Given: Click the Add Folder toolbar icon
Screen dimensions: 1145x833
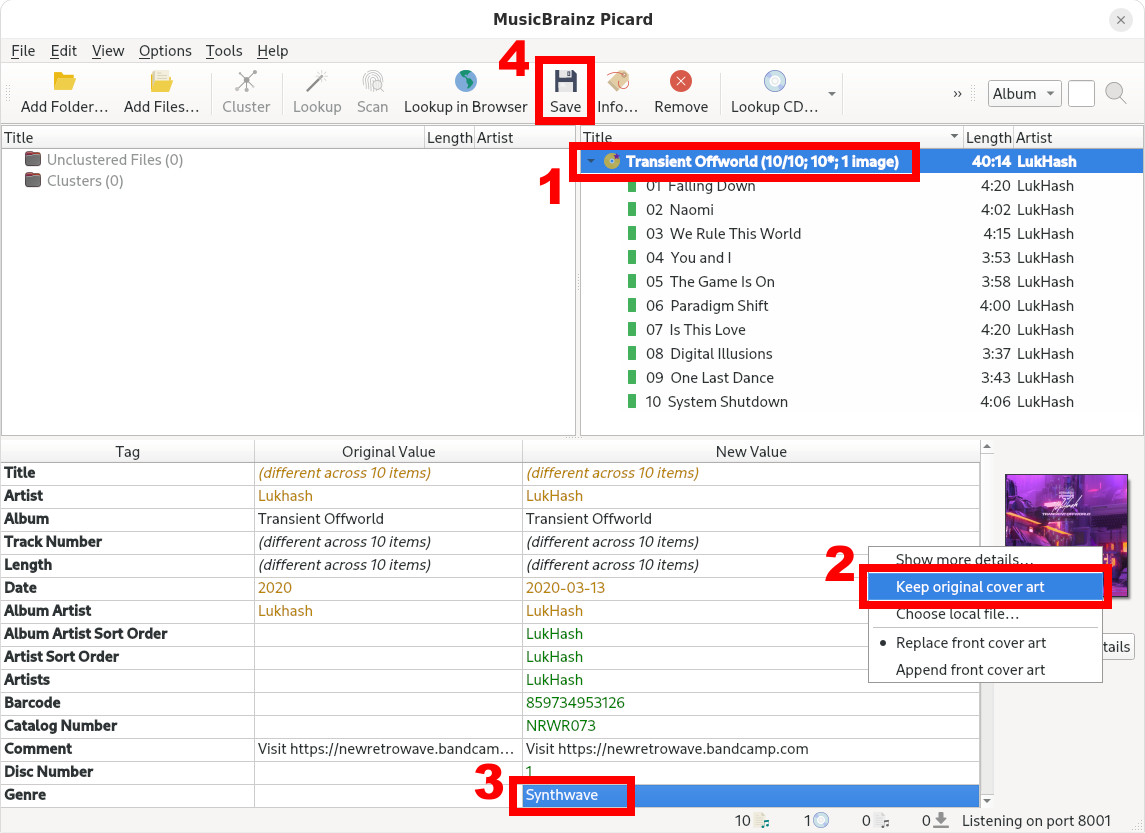Looking at the screenshot, I should (64, 82).
